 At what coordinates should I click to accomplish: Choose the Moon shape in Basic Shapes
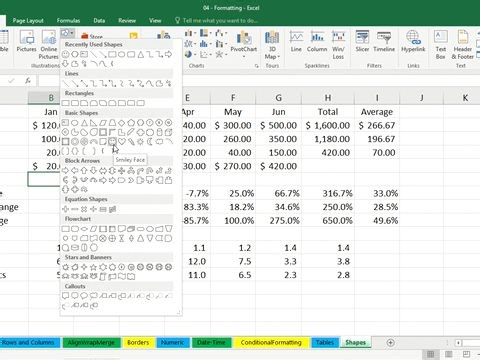[x=150, y=142]
